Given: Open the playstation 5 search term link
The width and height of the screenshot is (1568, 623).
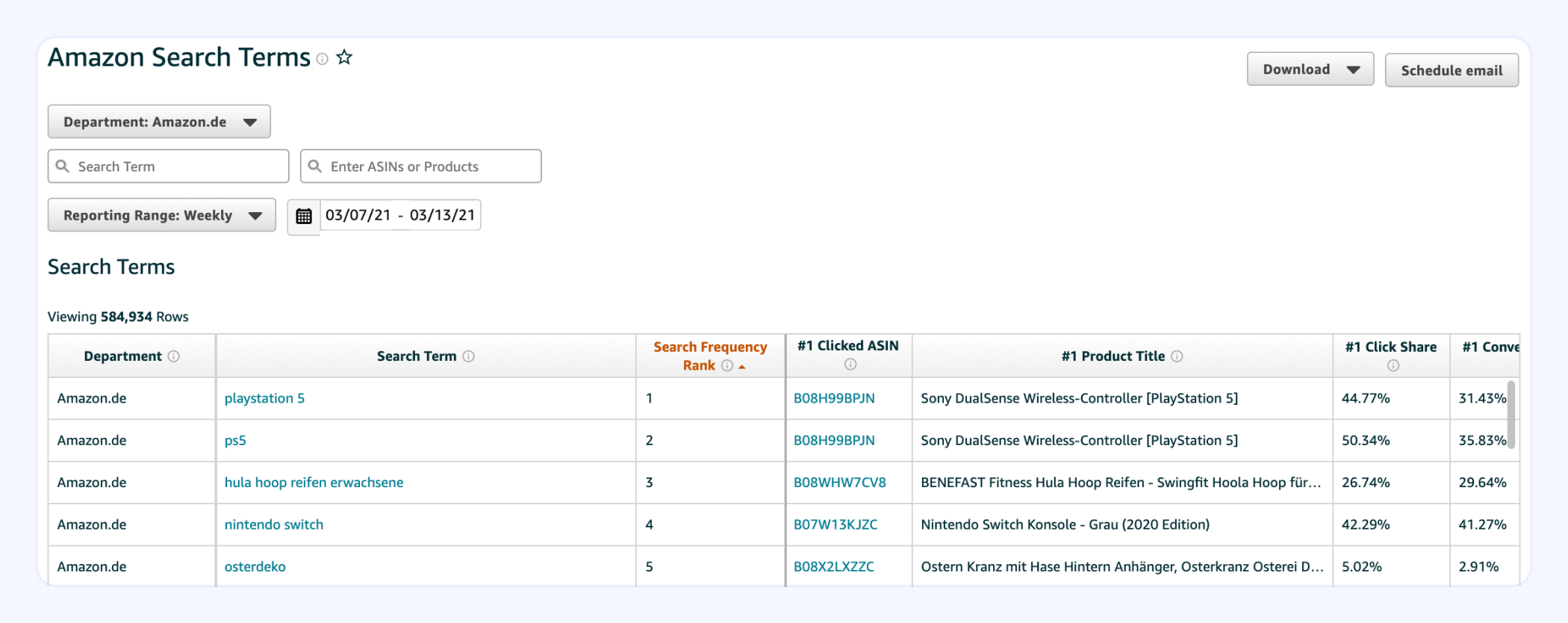Looking at the screenshot, I should (264, 398).
